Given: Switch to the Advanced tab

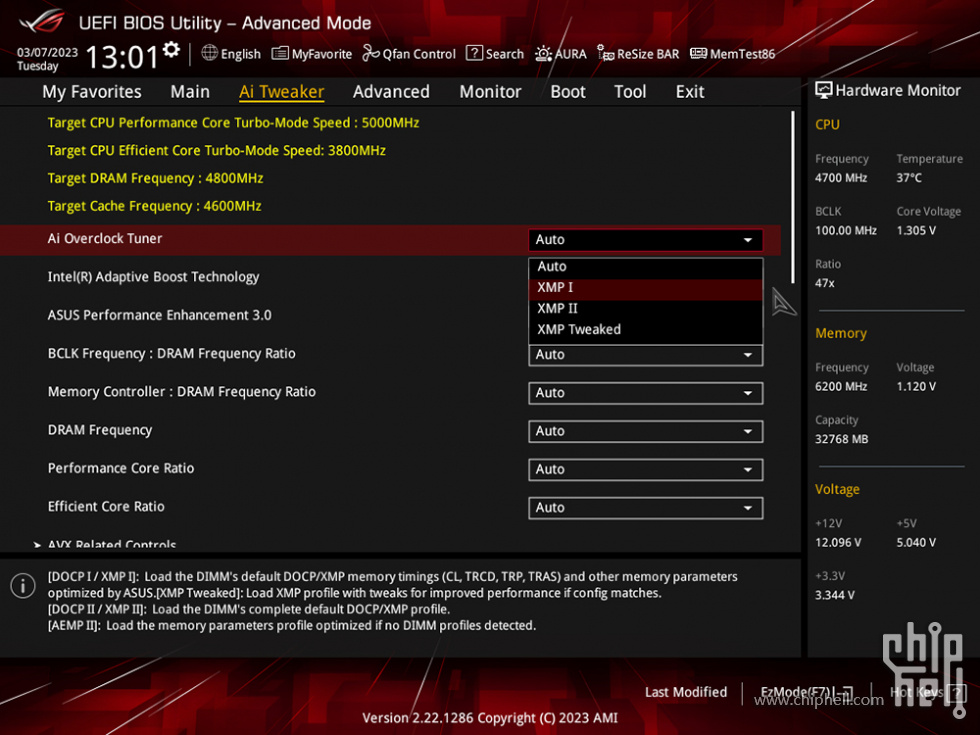Looking at the screenshot, I should [x=391, y=92].
